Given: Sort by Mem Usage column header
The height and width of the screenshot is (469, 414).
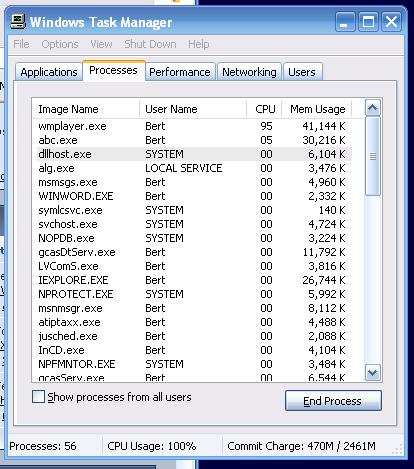Looking at the screenshot, I should tap(317, 109).
